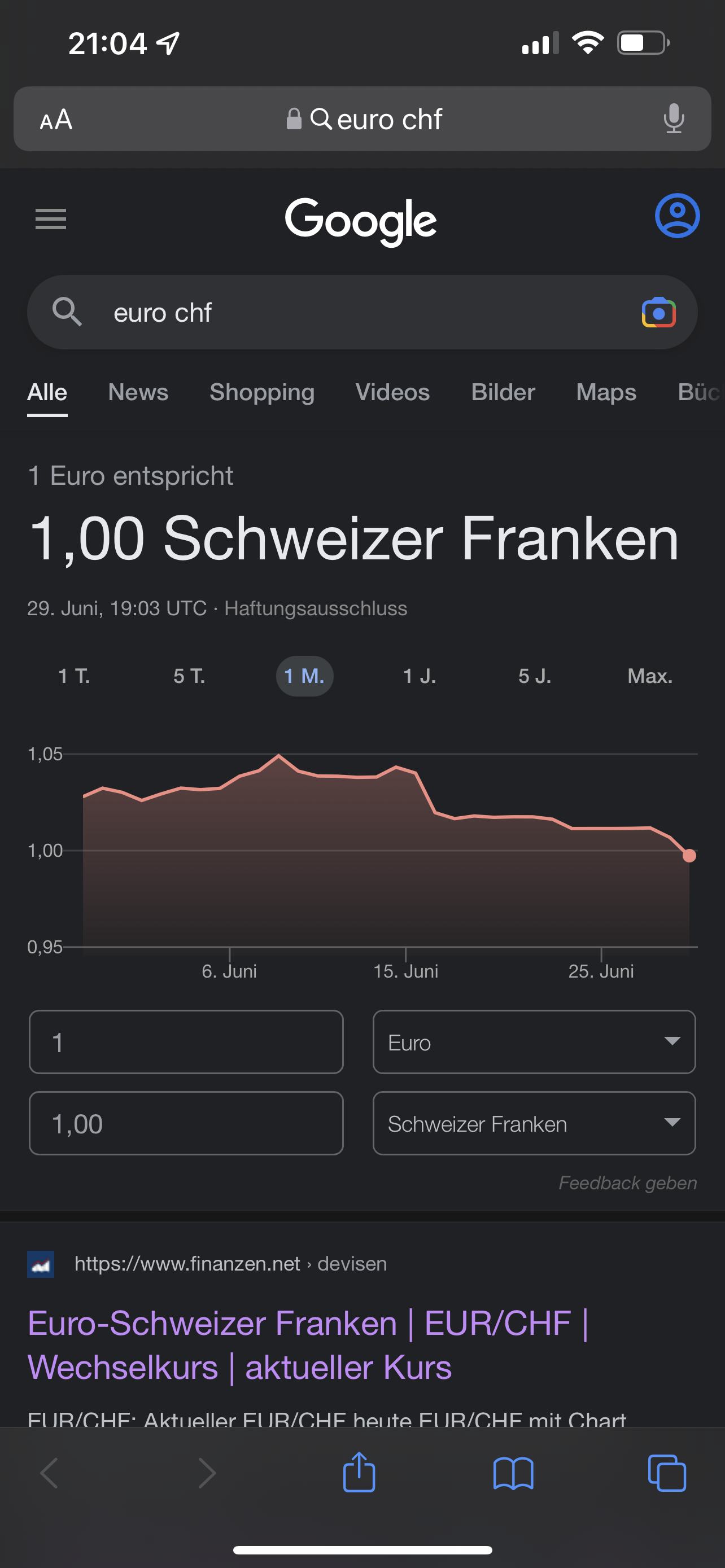
Task: Tap the Google Lens camera icon
Action: click(658, 313)
